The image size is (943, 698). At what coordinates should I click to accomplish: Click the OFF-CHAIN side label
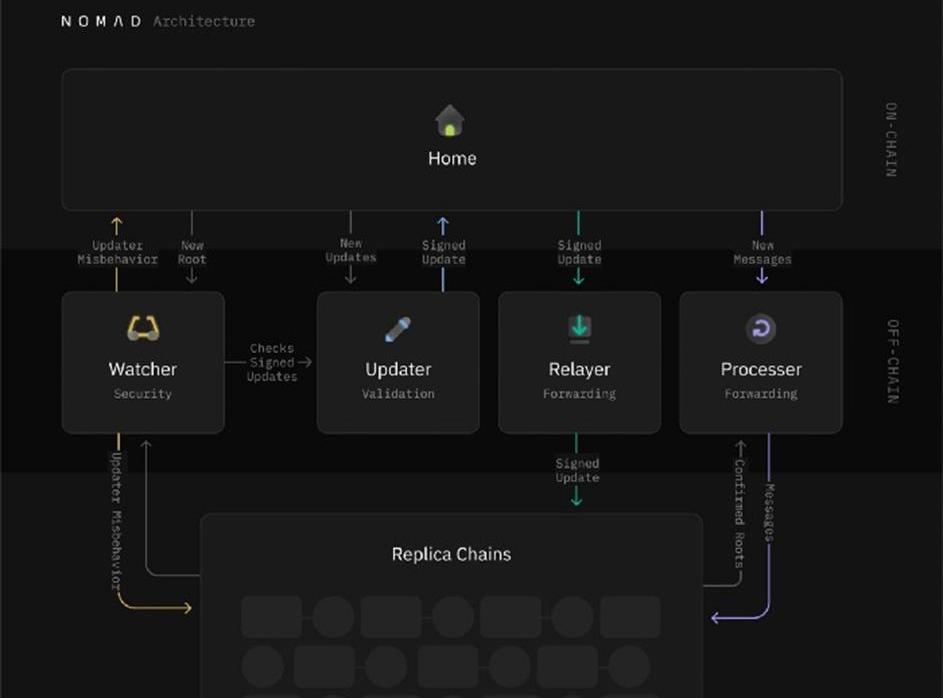coord(893,361)
